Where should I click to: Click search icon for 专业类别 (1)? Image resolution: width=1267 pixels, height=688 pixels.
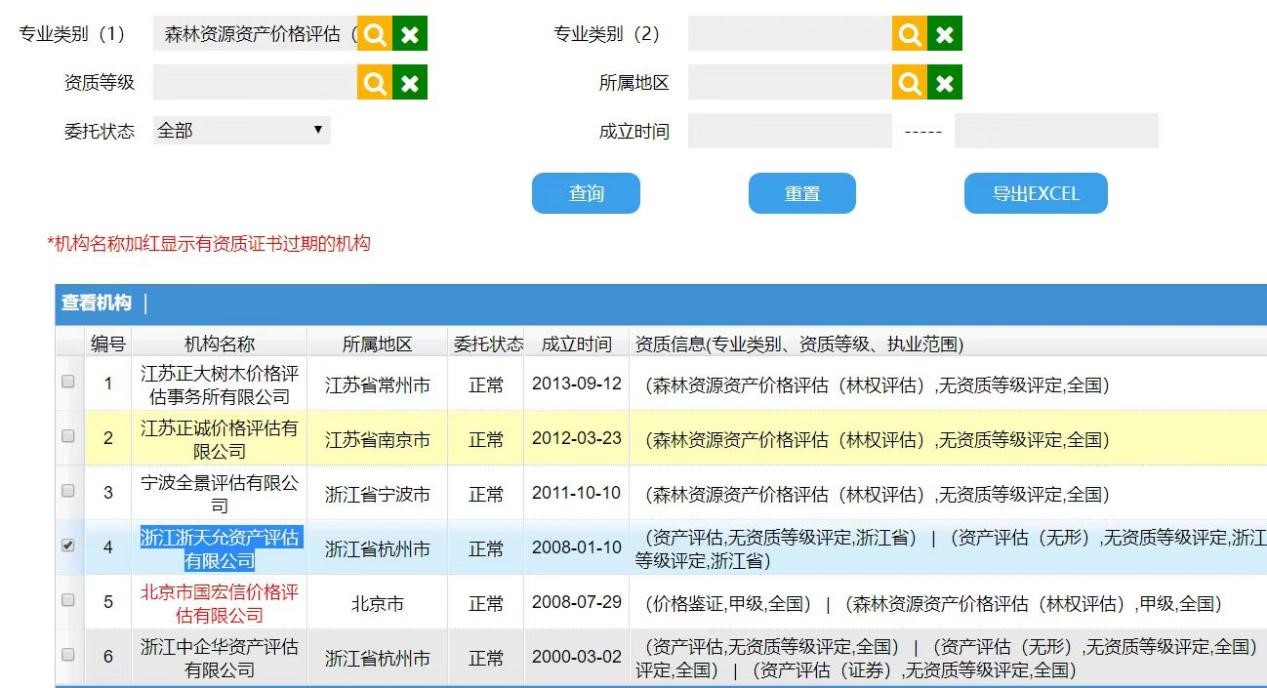click(x=374, y=35)
